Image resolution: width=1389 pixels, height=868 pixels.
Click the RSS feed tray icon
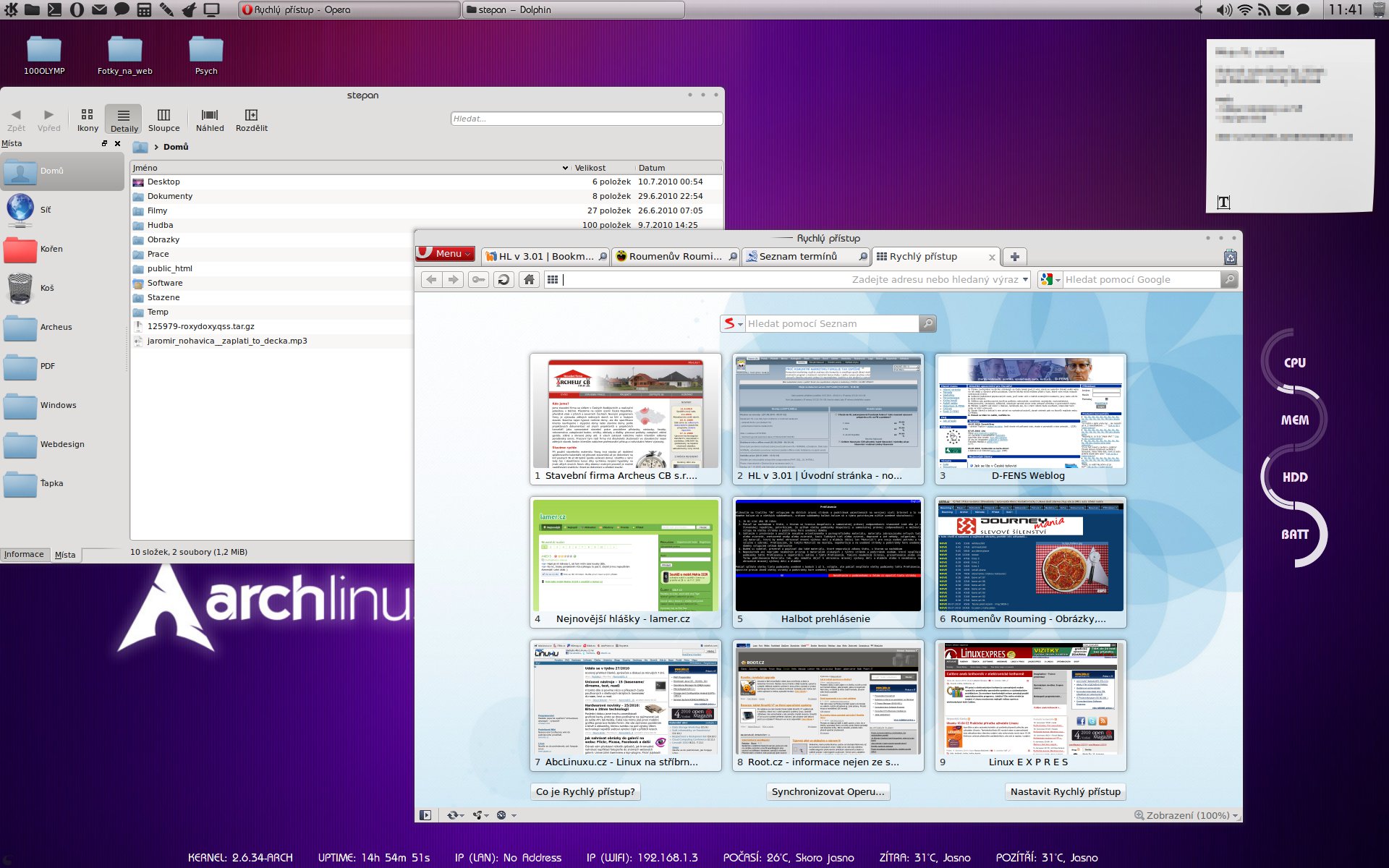[1264, 9]
